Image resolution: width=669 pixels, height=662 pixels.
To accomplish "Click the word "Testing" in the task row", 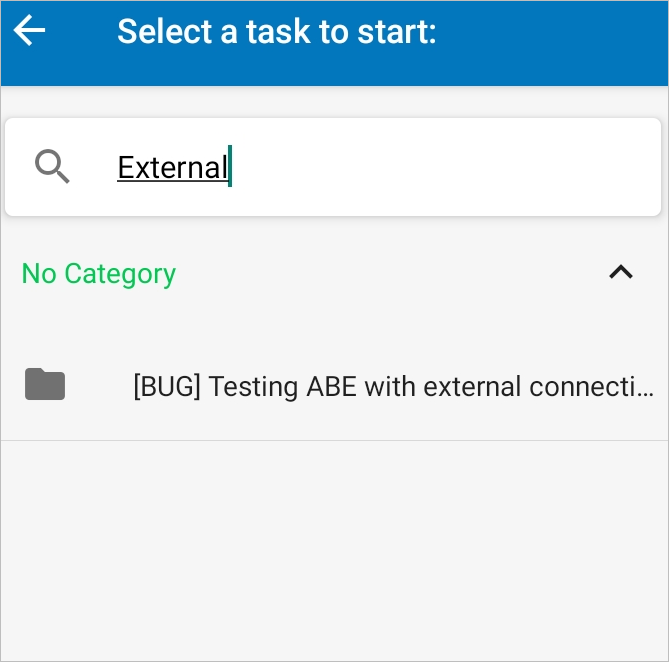I will [248, 386].
